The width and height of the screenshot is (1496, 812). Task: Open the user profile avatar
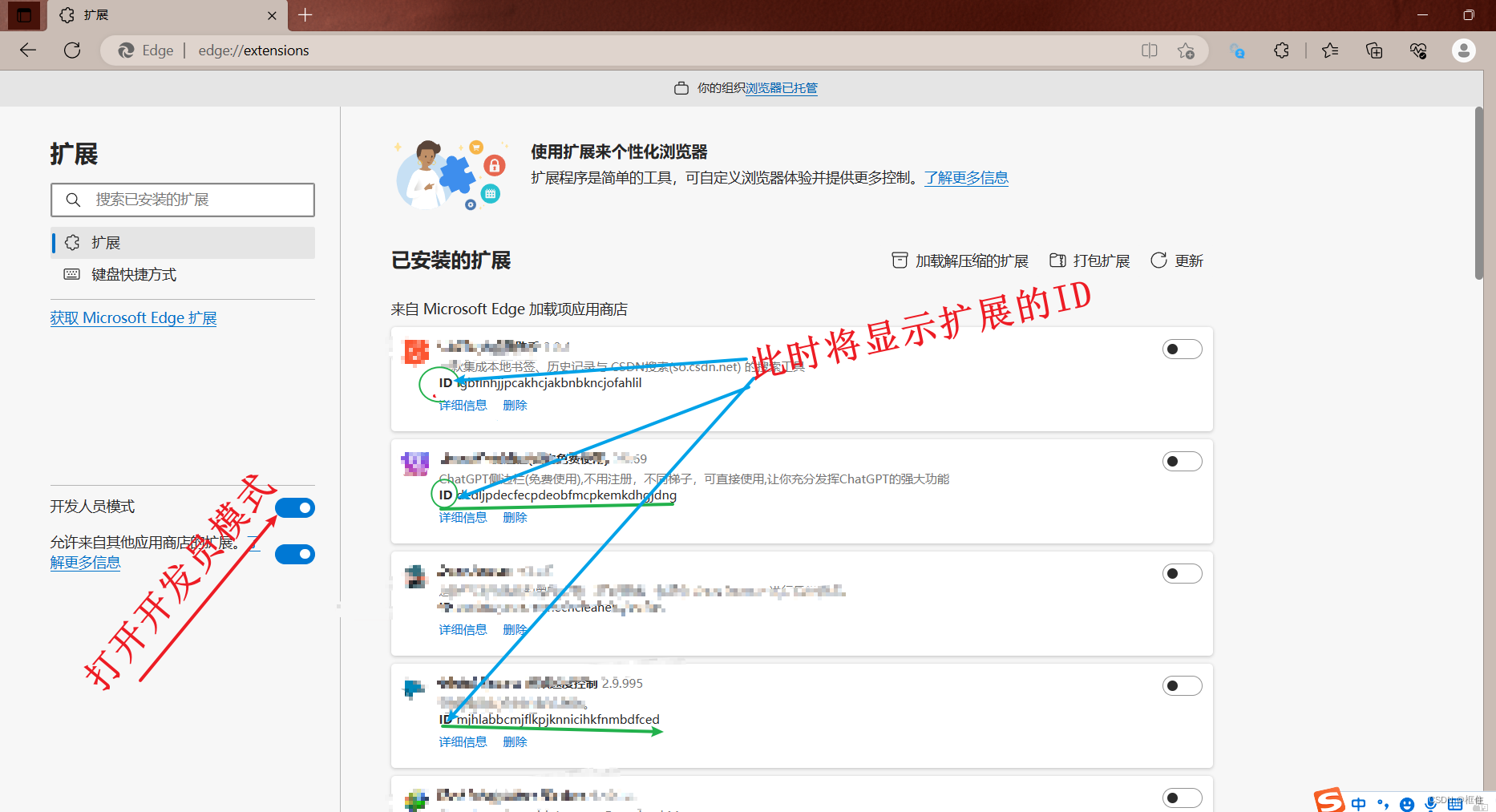pos(1464,50)
